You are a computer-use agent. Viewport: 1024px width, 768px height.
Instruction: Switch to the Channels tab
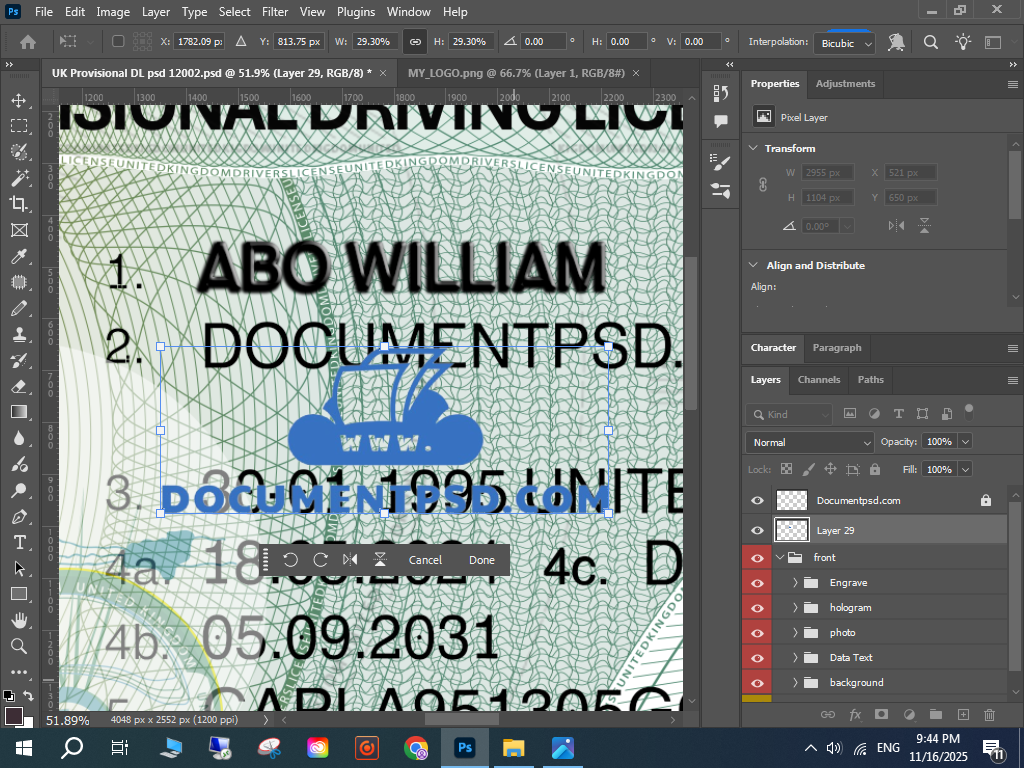pos(818,380)
